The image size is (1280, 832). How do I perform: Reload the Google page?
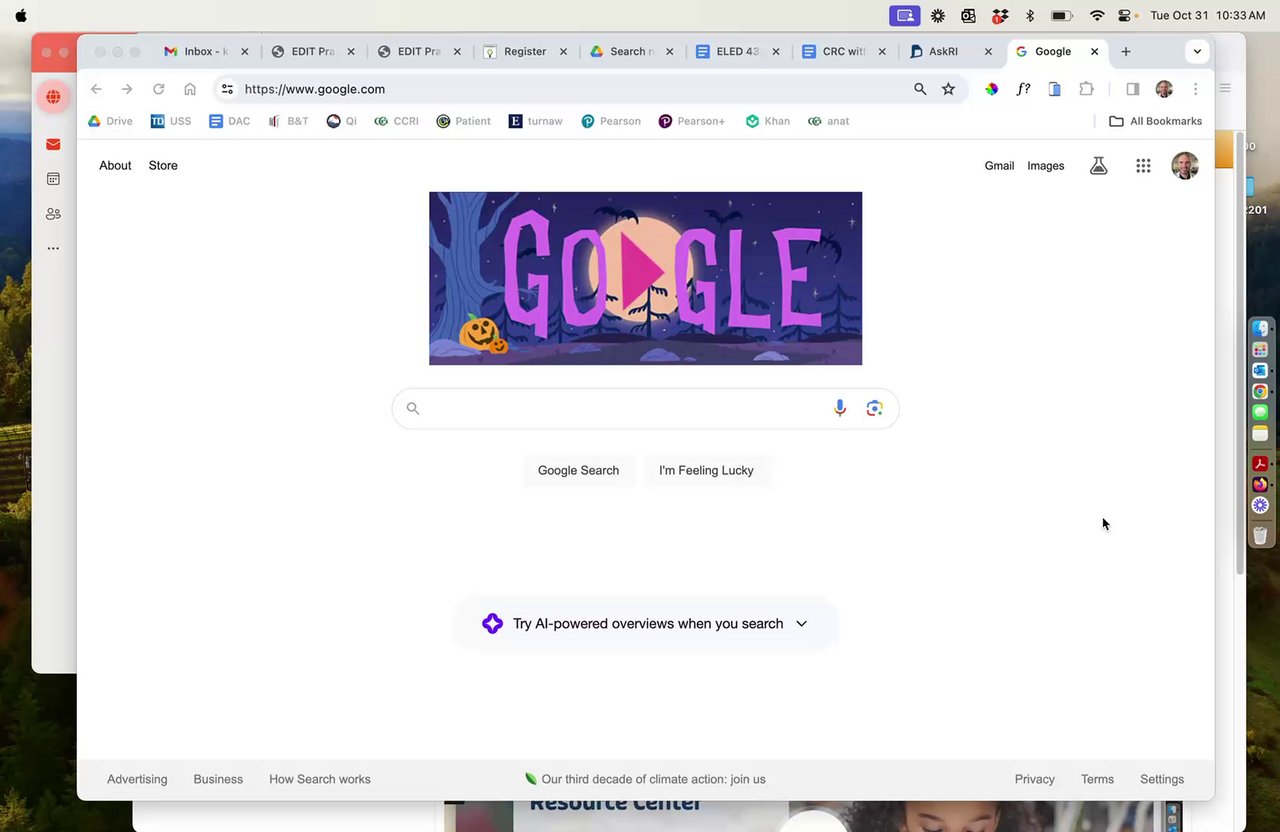[x=158, y=89]
